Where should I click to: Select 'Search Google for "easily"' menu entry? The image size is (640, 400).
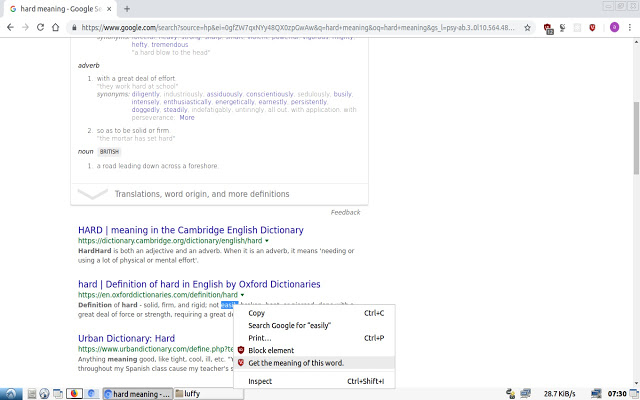(x=314, y=325)
